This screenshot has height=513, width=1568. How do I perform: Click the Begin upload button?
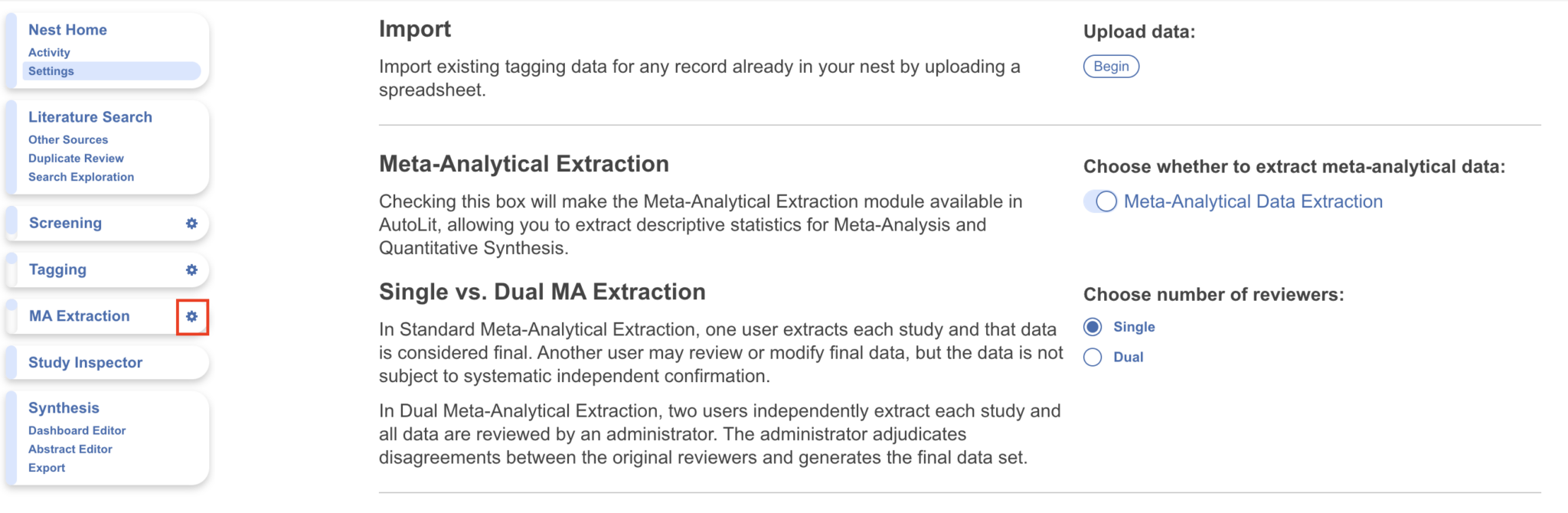pyautogui.click(x=1112, y=66)
